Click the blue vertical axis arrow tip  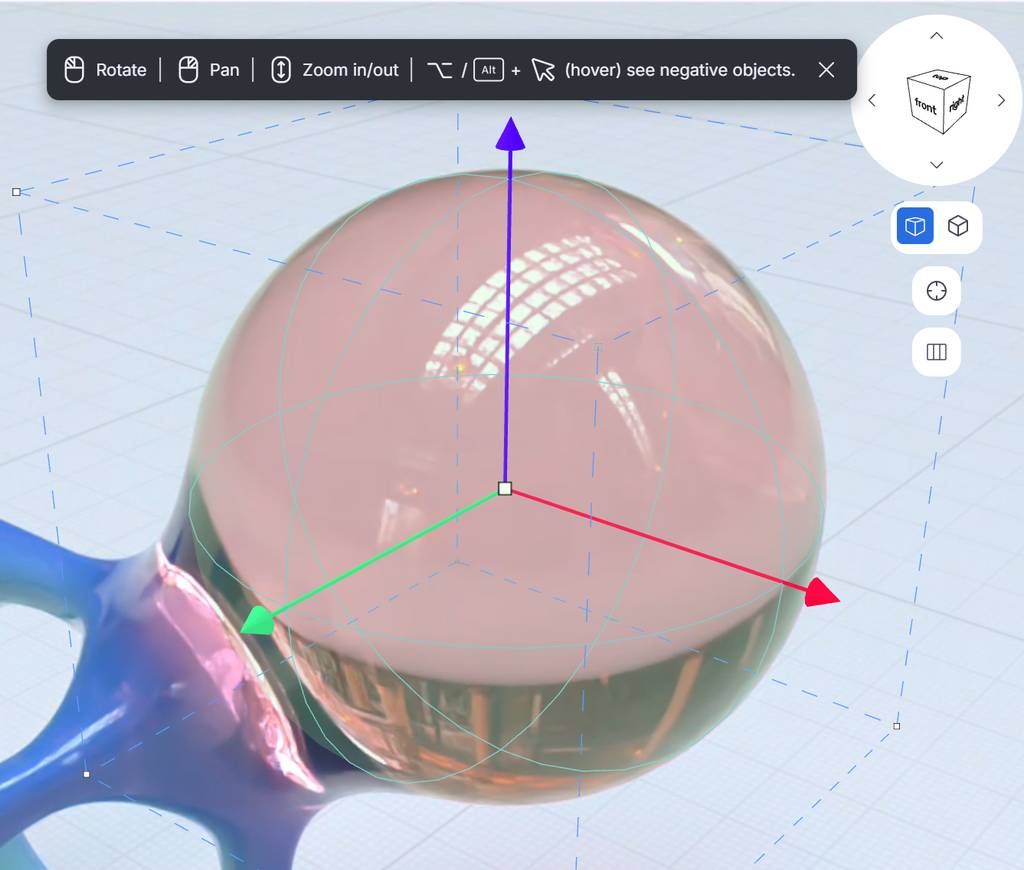point(511,132)
